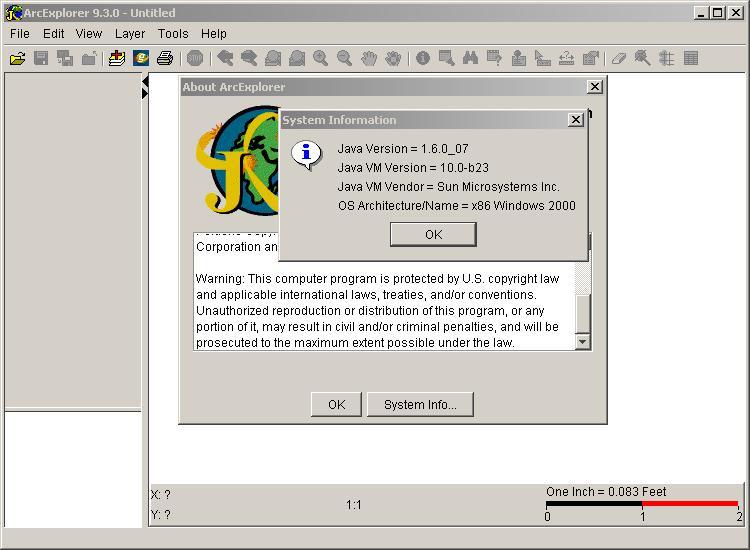Open the Tools menu
The width and height of the screenshot is (750, 550).
coord(173,34)
